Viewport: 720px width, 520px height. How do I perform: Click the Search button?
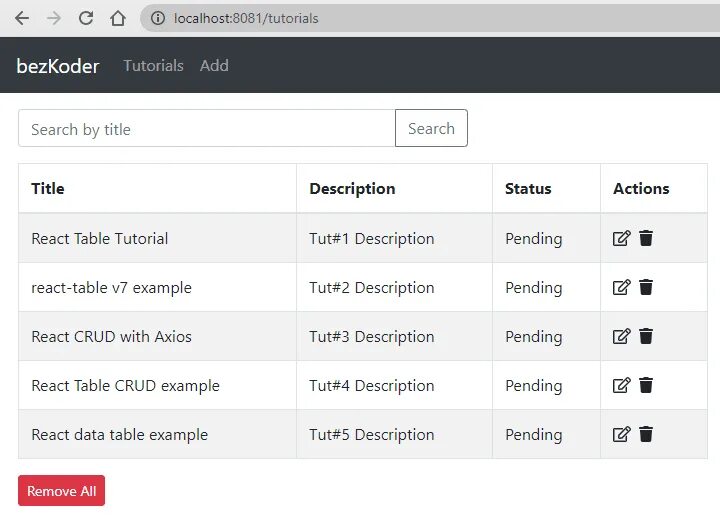(431, 128)
